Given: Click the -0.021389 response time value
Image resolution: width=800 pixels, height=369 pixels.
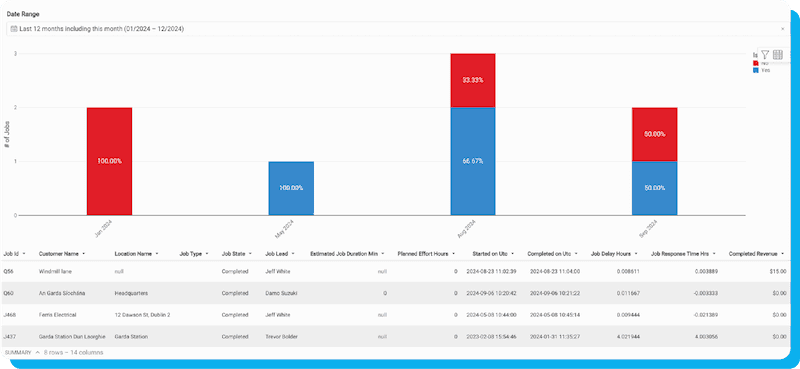Looking at the screenshot, I should click(706, 315).
